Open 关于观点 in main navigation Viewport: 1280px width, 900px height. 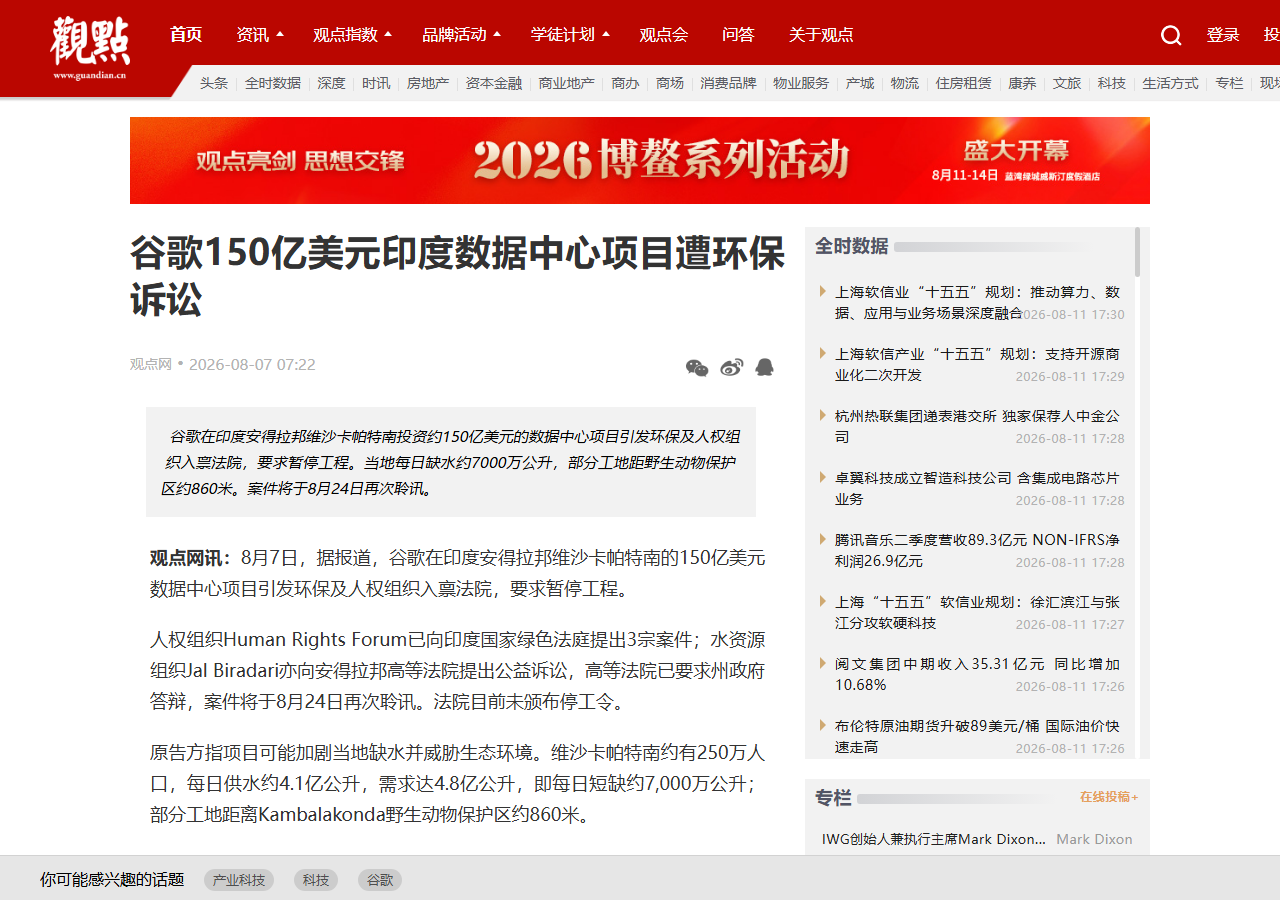(x=821, y=35)
